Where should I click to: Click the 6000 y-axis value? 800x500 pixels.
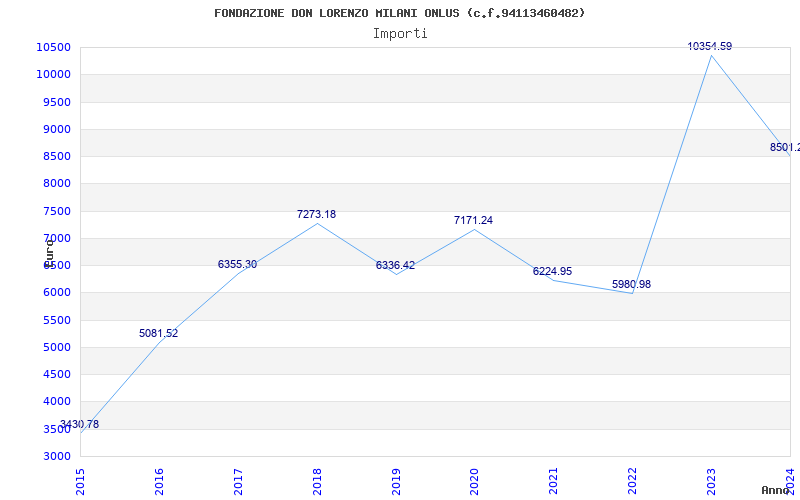click(56, 293)
